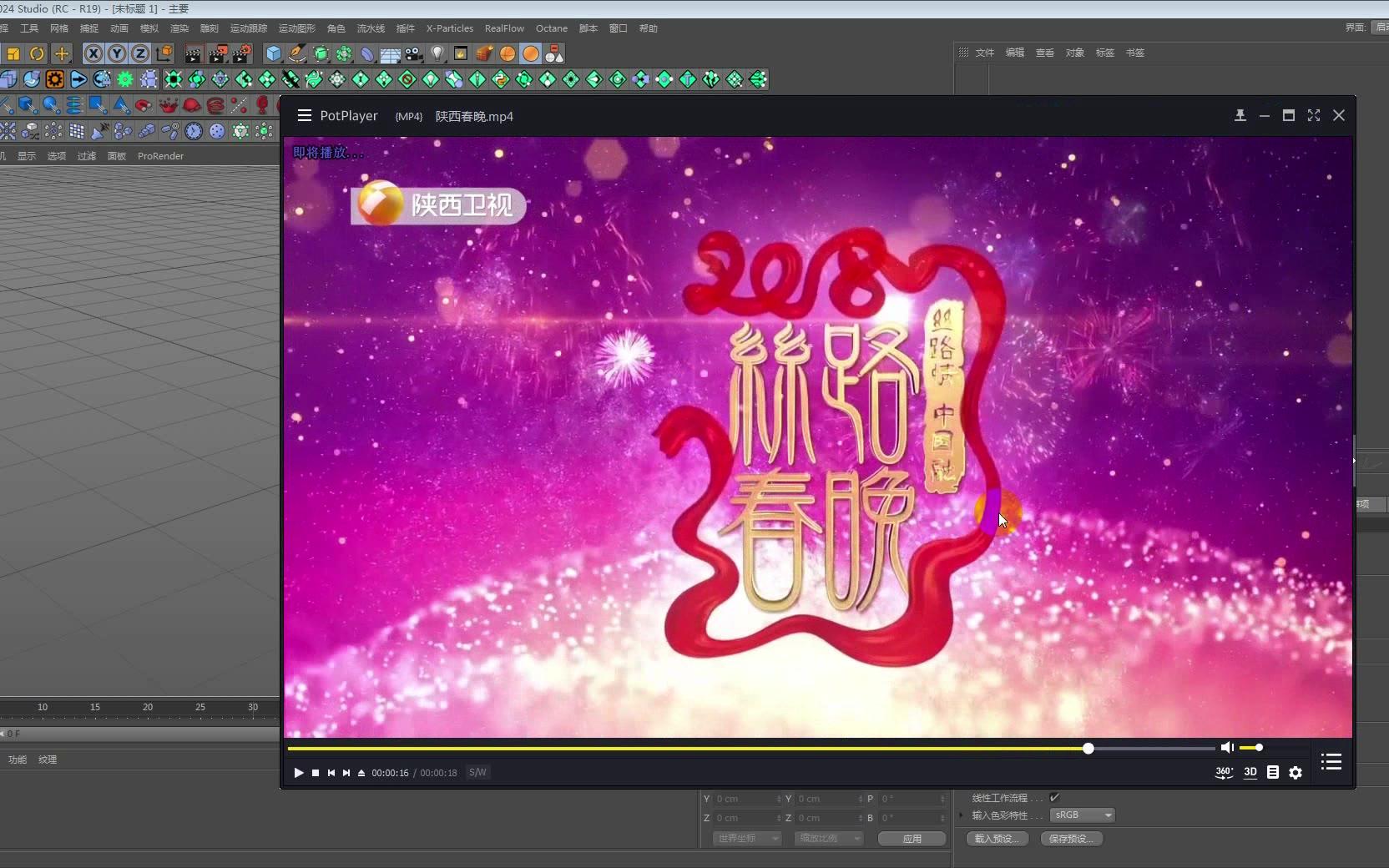Add a Floor environment object
The height and width of the screenshot is (868, 1389).
click(x=391, y=53)
